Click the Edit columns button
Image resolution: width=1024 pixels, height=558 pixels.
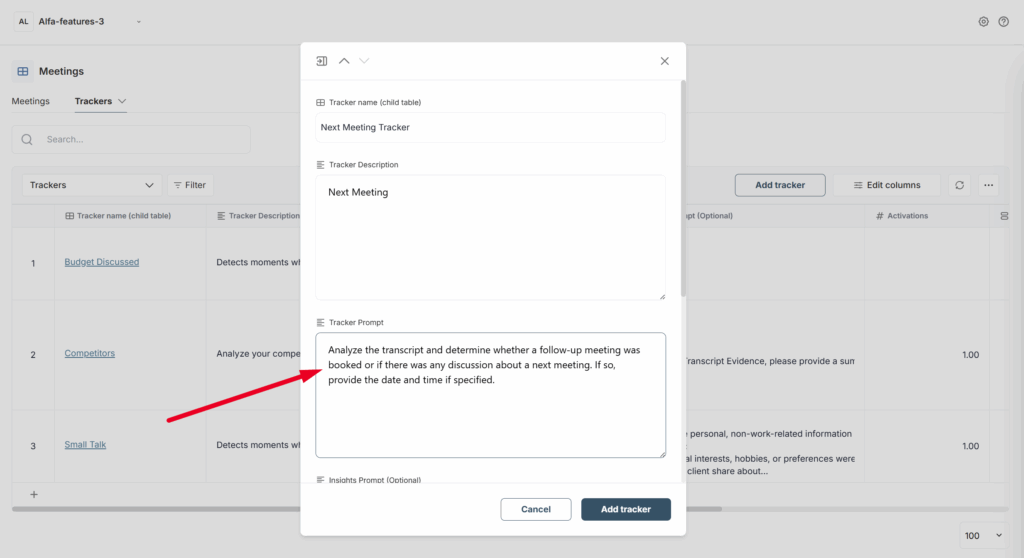tap(886, 185)
